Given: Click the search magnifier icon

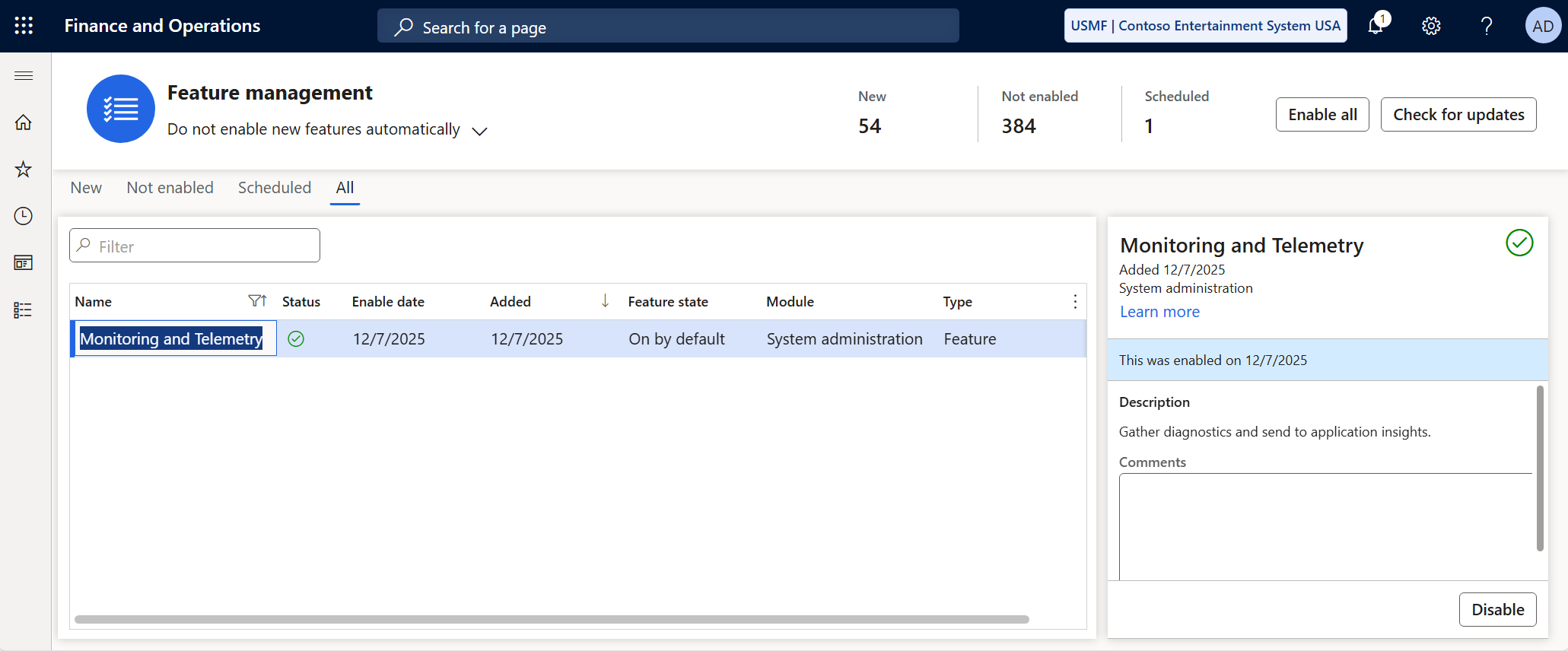Looking at the screenshot, I should click(x=403, y=27).
